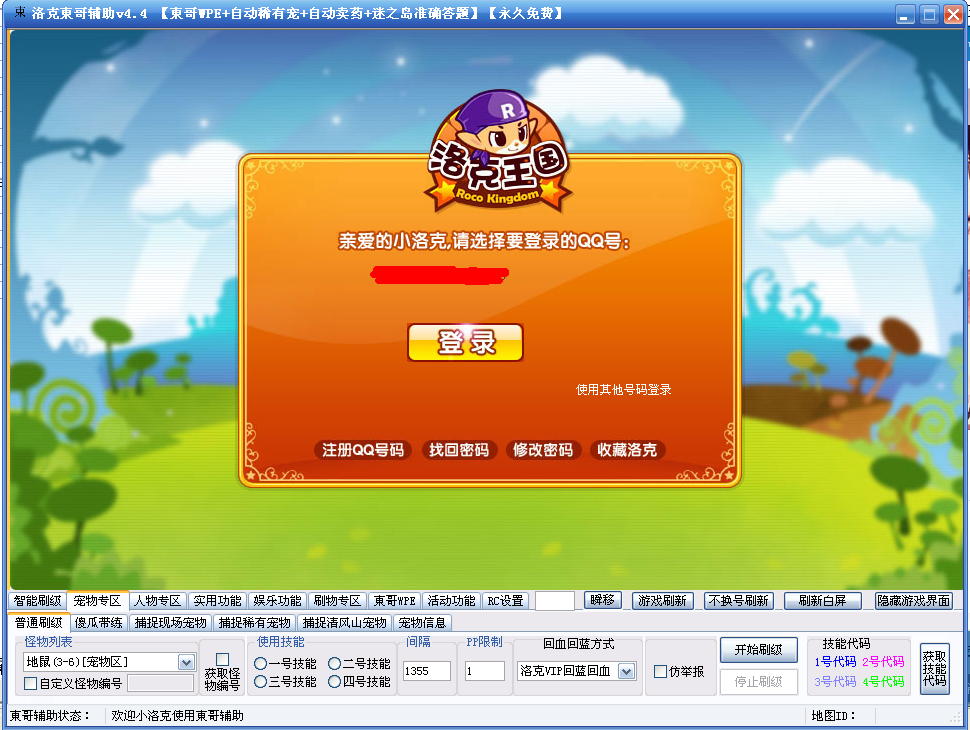Switch to the 東哥WPE tab
970x730 pixels.
click(395, 601)
